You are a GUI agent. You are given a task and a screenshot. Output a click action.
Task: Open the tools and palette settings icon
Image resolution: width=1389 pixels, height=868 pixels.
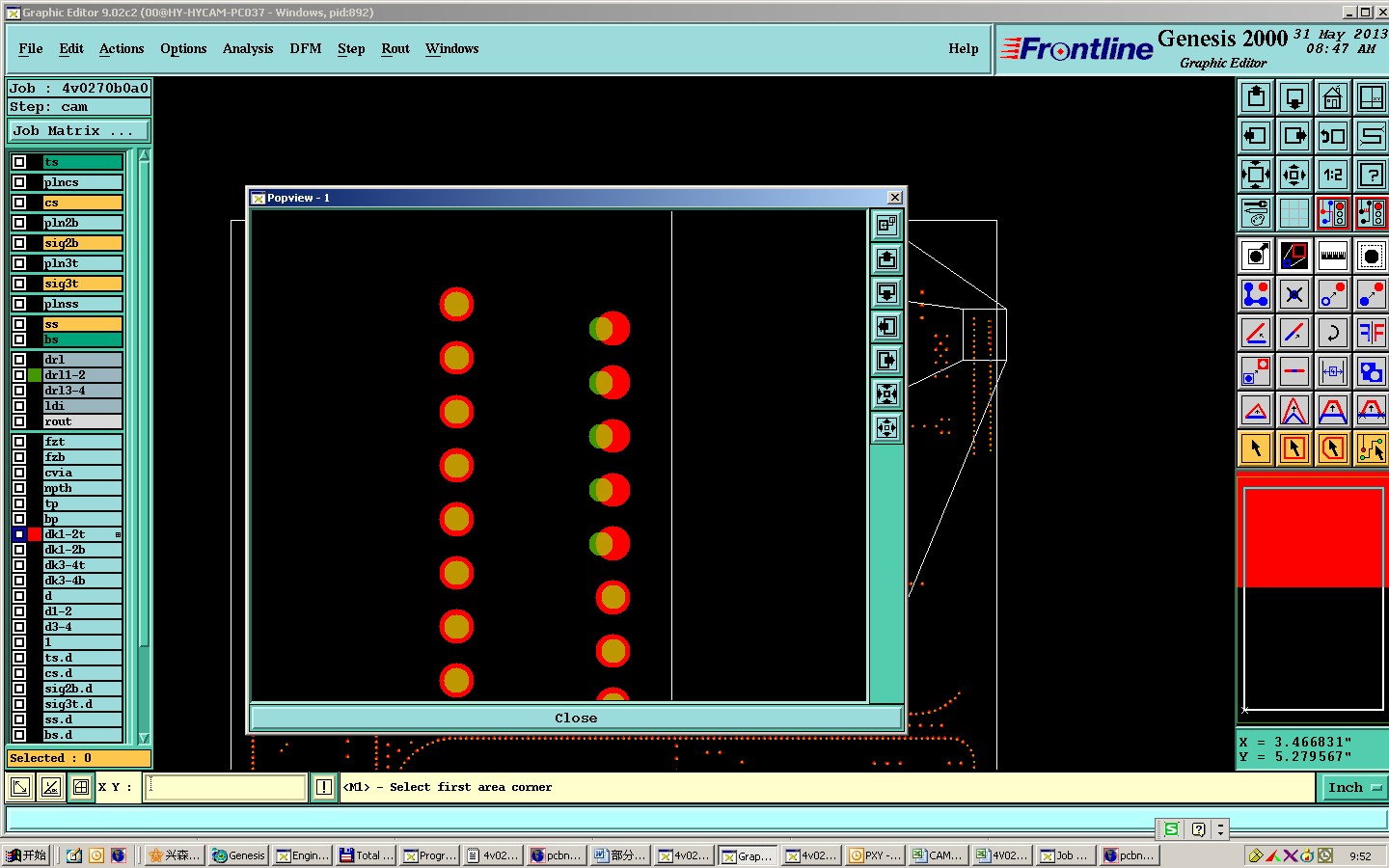(1256, 213)
